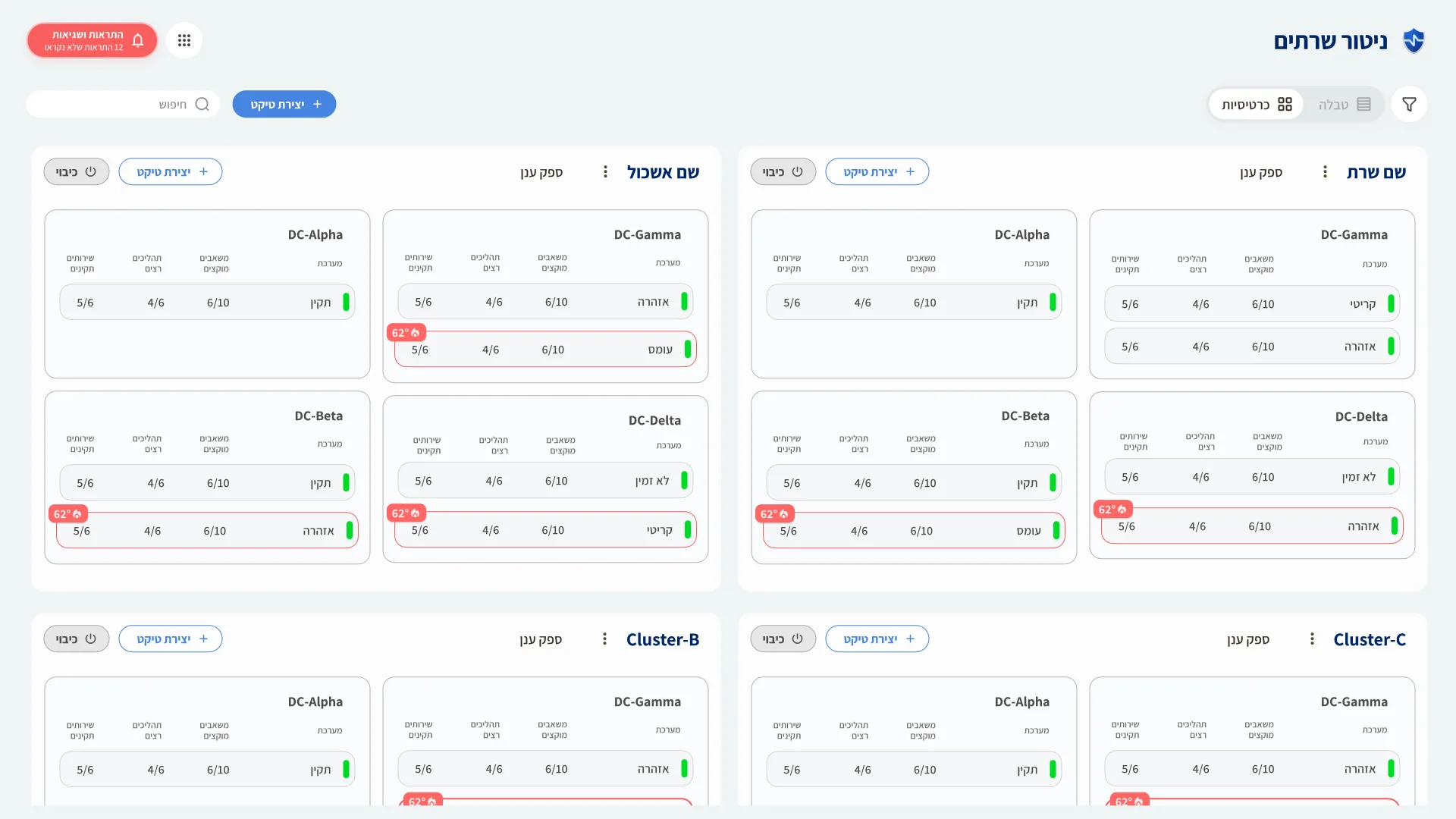Click the green status indicator in 'שם שרת' DC-Alpha row
Viewport: 1456px width, 819px height.
[x=1053, y=303]
